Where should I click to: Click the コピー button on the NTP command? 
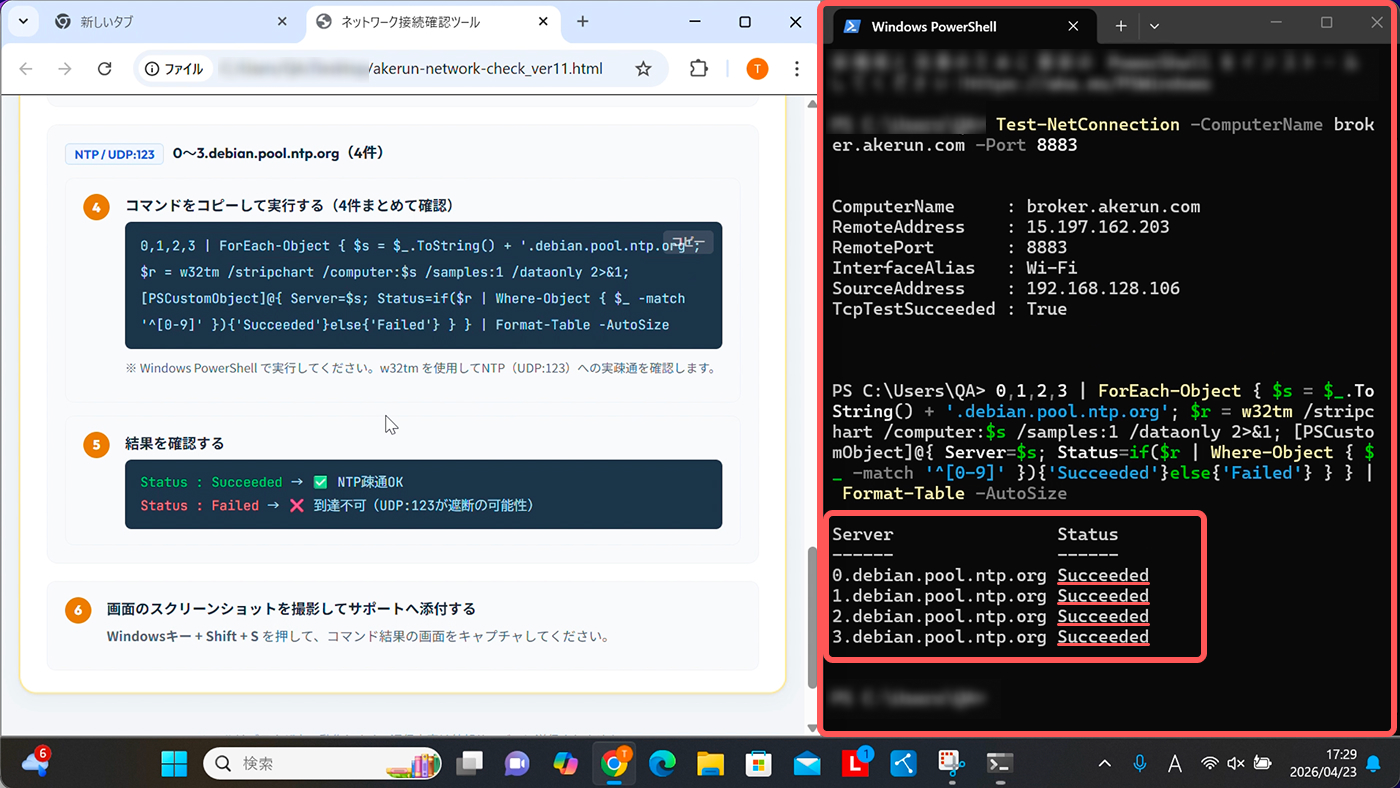687,242
